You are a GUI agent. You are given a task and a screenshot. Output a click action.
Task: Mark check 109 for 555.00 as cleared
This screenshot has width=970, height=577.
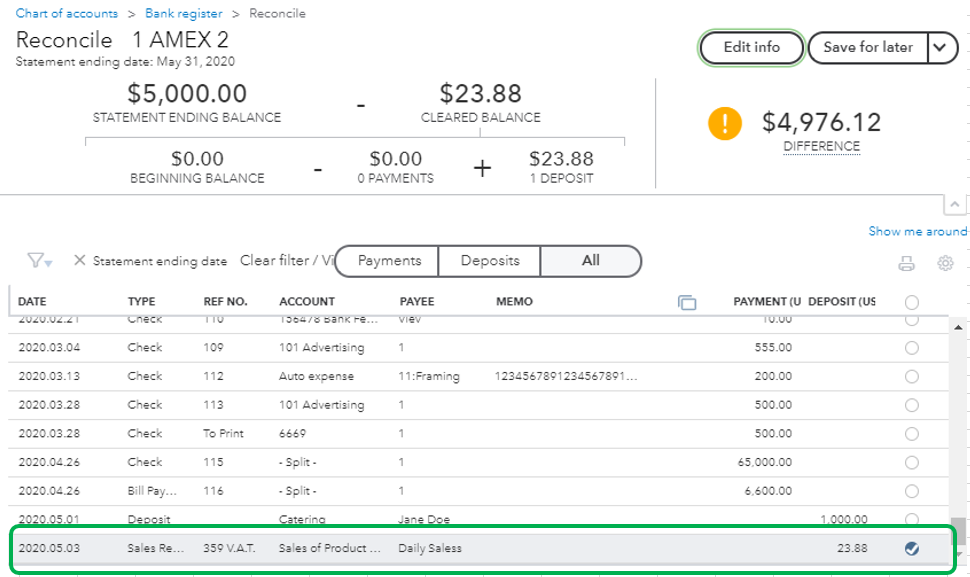pyautogui.click(x=911, y=348)
